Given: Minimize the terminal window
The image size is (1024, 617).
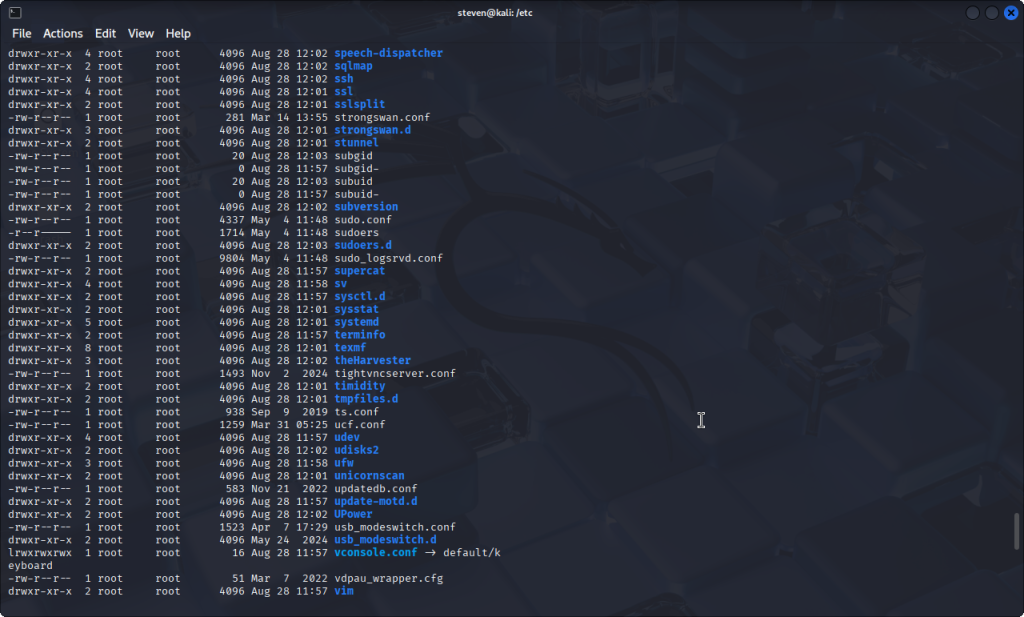Looking at the screenshot, I should [x=973, y=12].
